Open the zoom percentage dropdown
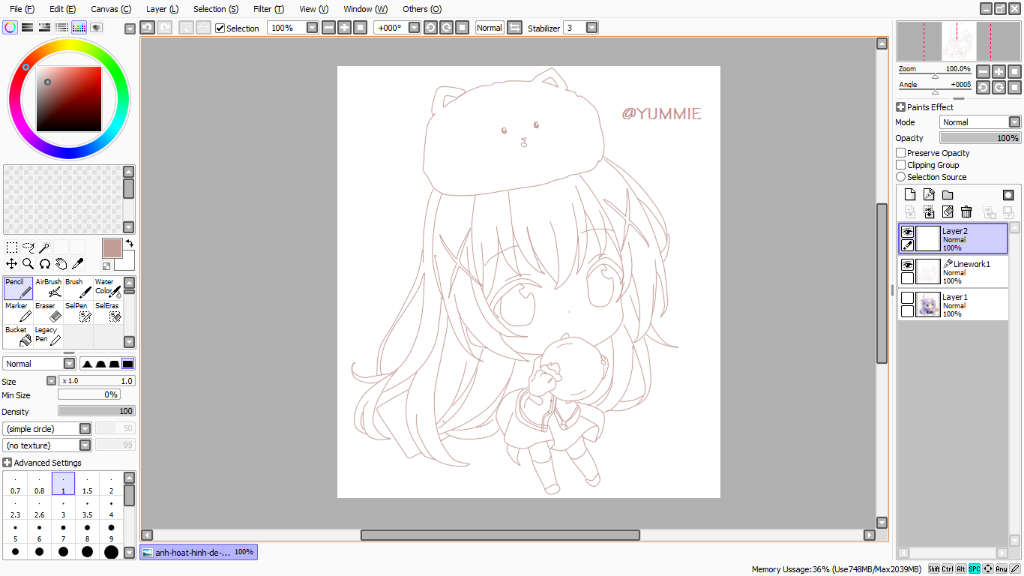 click(x=312, y=27)
